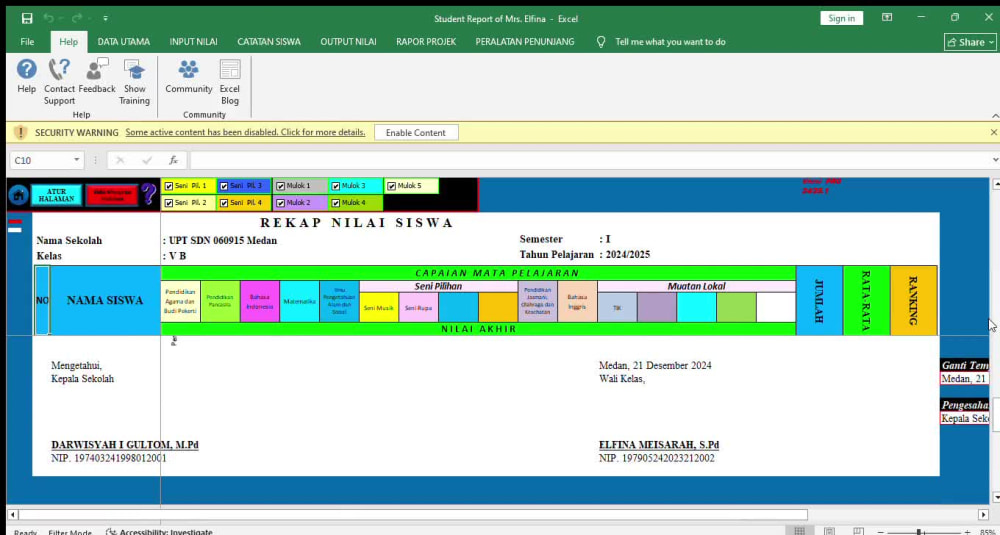1000x535 pixels.
Task: Click the lightbulb Tell me icon
Action: (x=601, y=41)
